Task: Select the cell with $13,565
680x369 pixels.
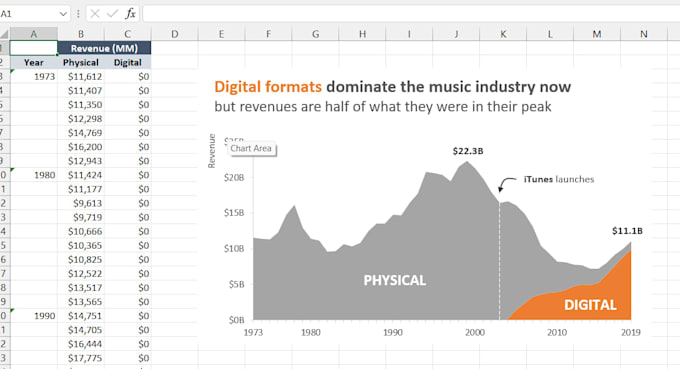Action: click(81, 302)
